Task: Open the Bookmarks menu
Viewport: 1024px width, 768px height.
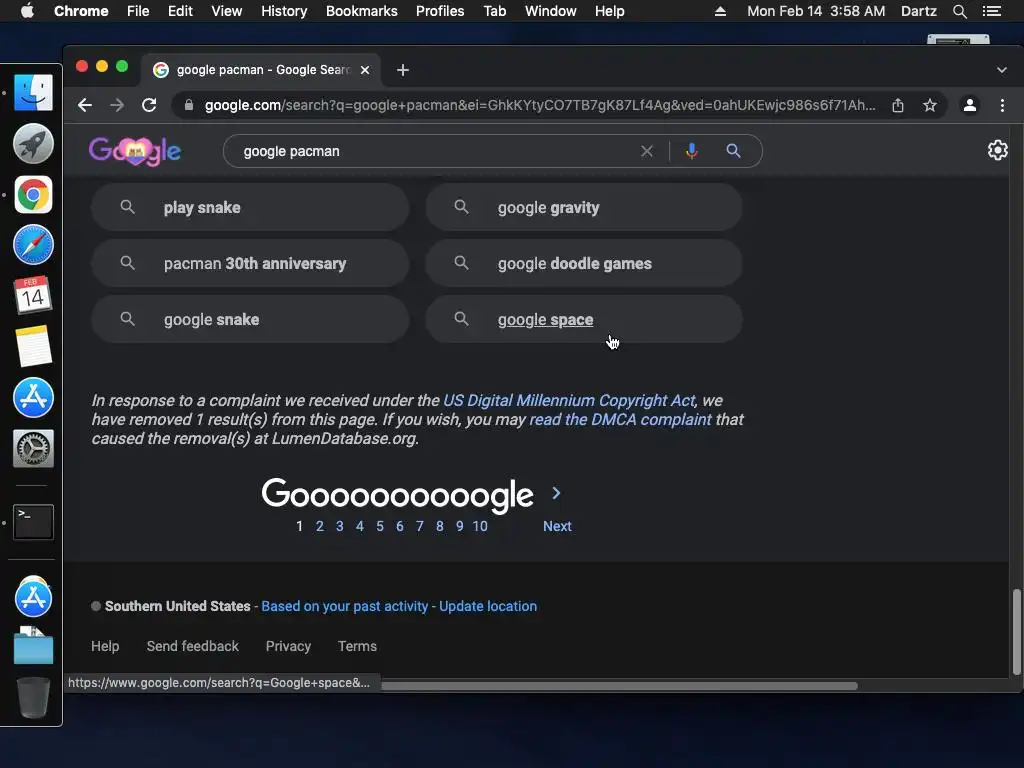Action: [x=362, y=11]
